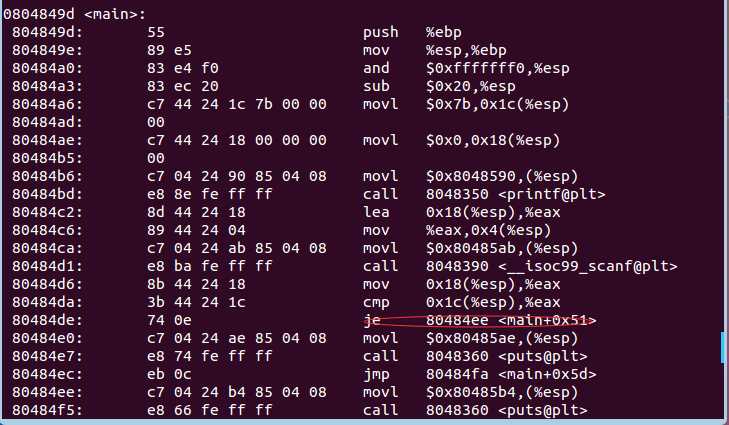Viewport: 729px width, 425px height.
Task: Click the cmp instruction mnemonic
Action: pos(375,301)
